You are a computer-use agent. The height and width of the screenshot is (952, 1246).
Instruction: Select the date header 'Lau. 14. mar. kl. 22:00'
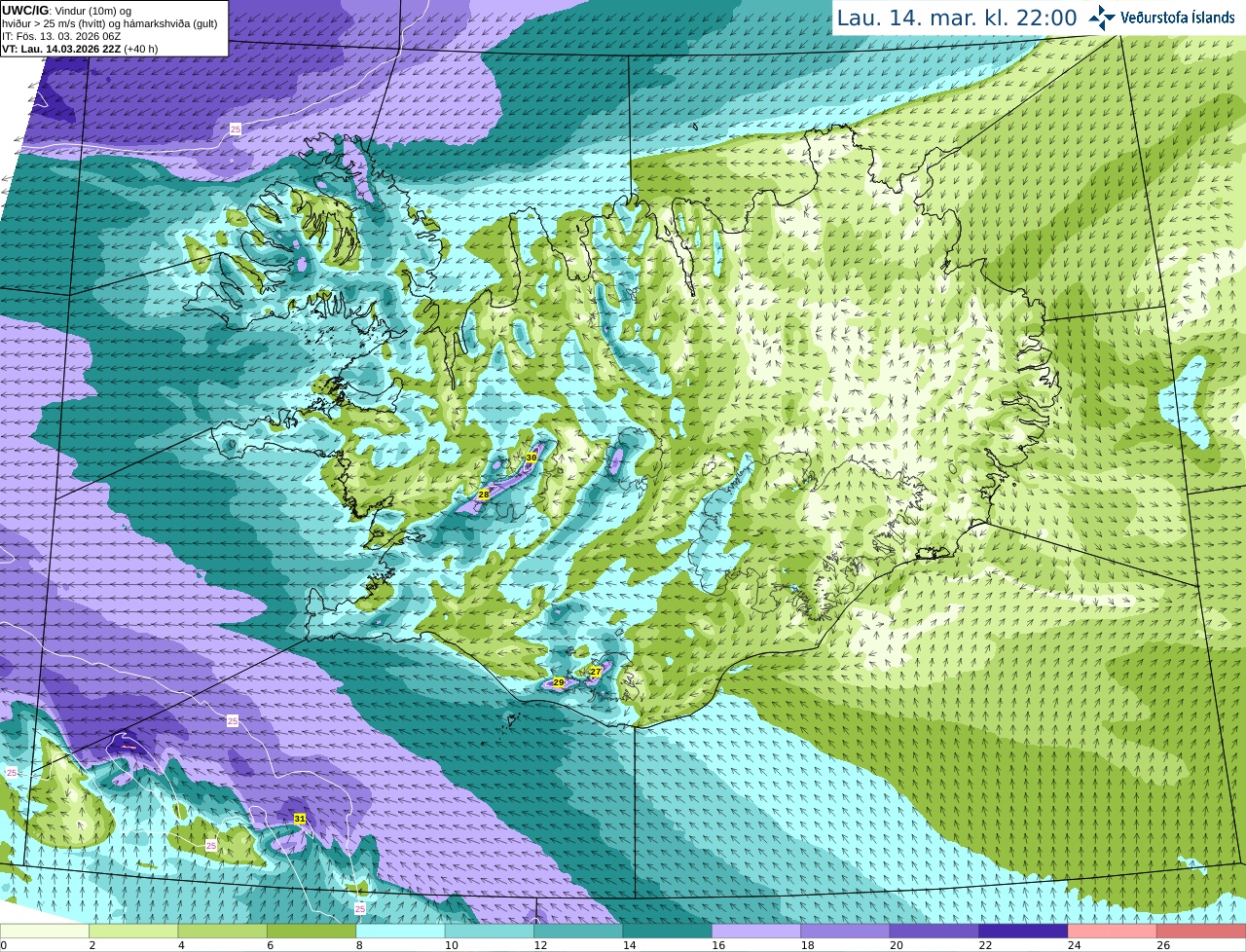(957, 18)
